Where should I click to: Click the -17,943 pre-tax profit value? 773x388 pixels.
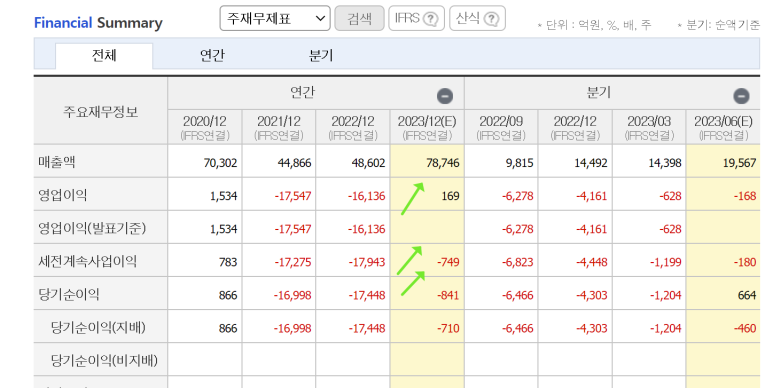pos(367,262)
